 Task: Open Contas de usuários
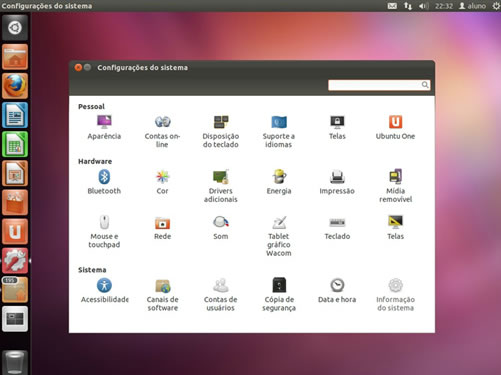[x=221, y=295]
